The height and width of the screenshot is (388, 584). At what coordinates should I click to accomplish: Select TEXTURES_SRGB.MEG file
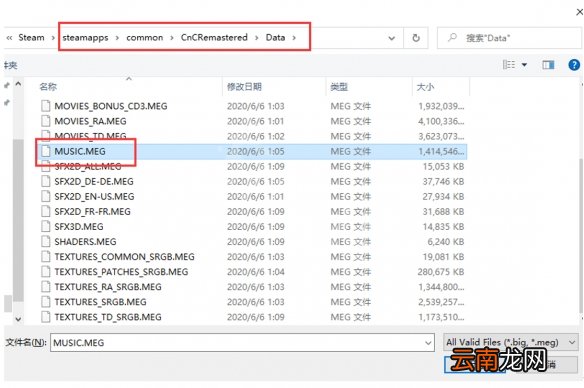tap(100, 302)
